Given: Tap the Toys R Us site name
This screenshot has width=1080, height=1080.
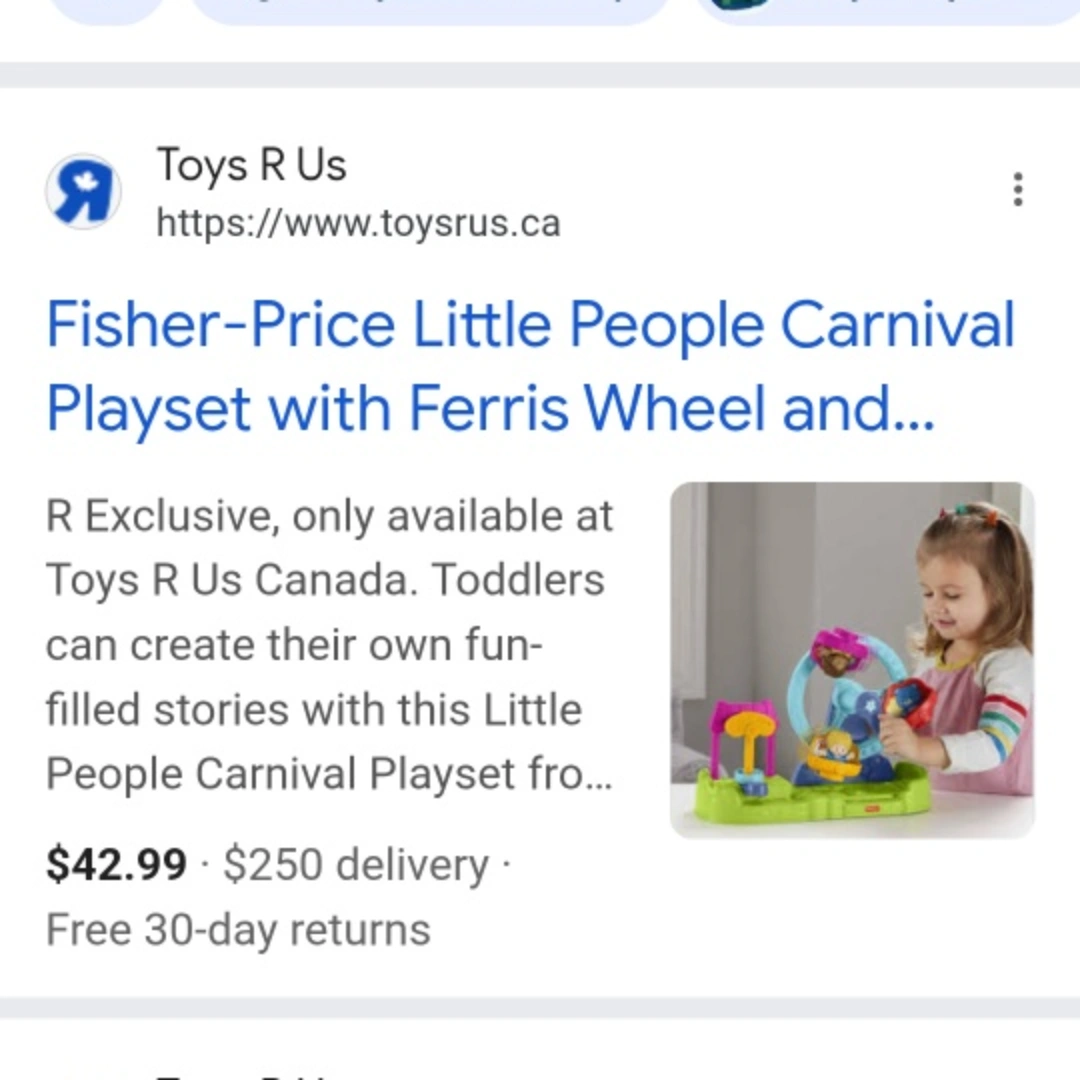Looking at the screenshot, I should (251, 165).
